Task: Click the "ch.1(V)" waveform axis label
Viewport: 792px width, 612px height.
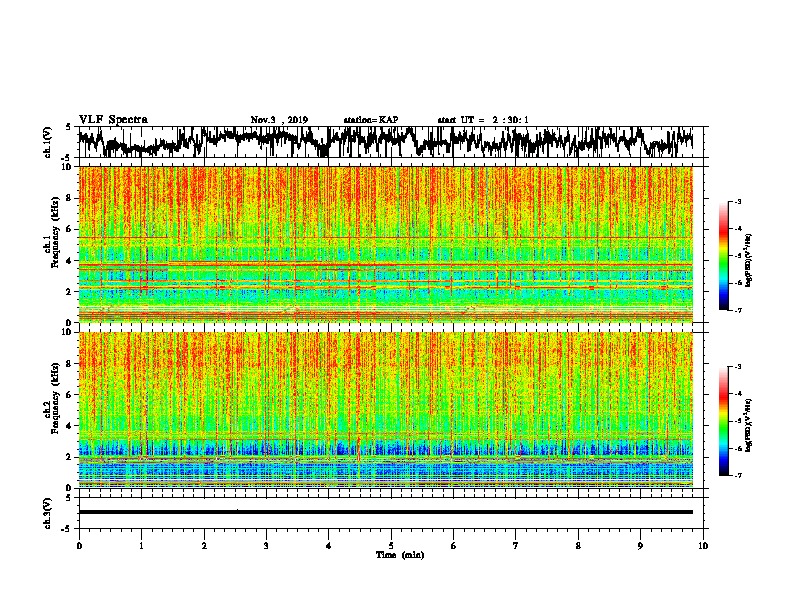Action: coord(48,142)
